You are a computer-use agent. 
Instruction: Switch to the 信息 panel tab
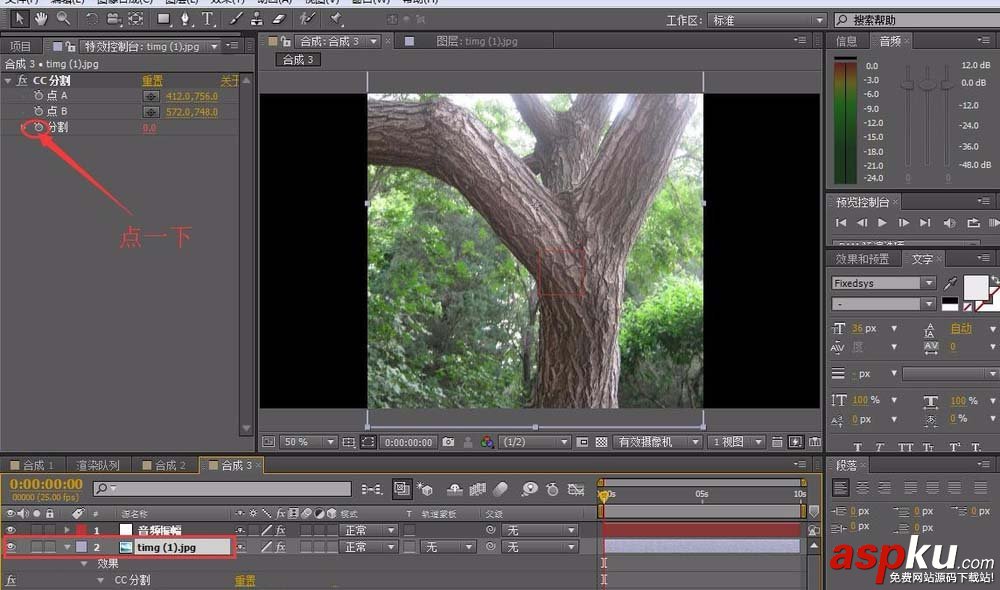click(x=846, y=41)
